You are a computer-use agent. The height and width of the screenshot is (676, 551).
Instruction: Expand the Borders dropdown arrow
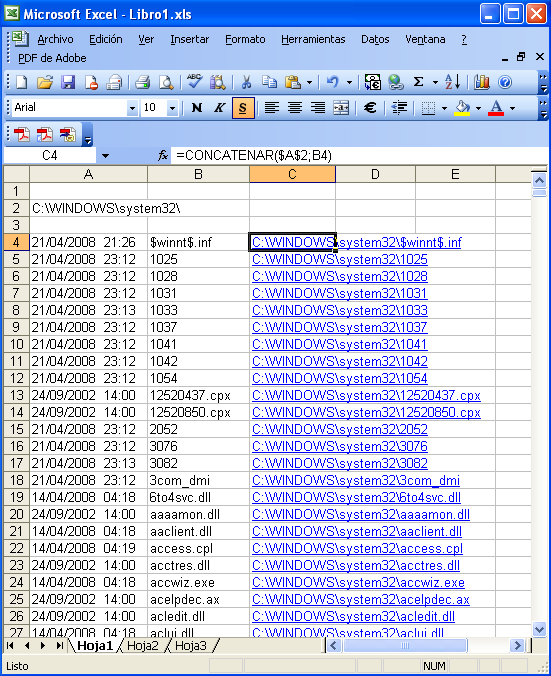[x=445, y=108]
